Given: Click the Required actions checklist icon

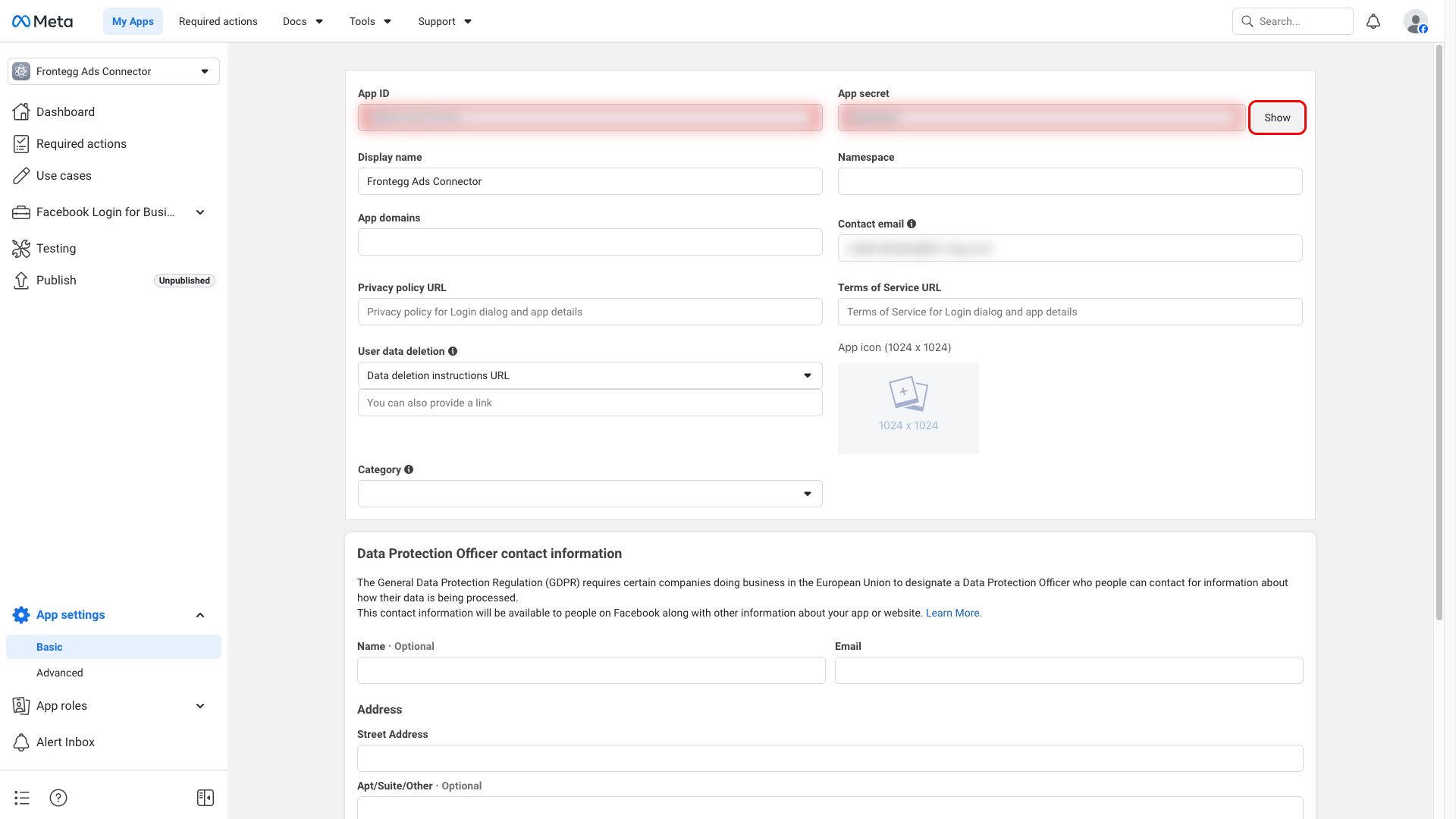Looking at the screenshot, I should pyautogui.click(x=21, y=143).
